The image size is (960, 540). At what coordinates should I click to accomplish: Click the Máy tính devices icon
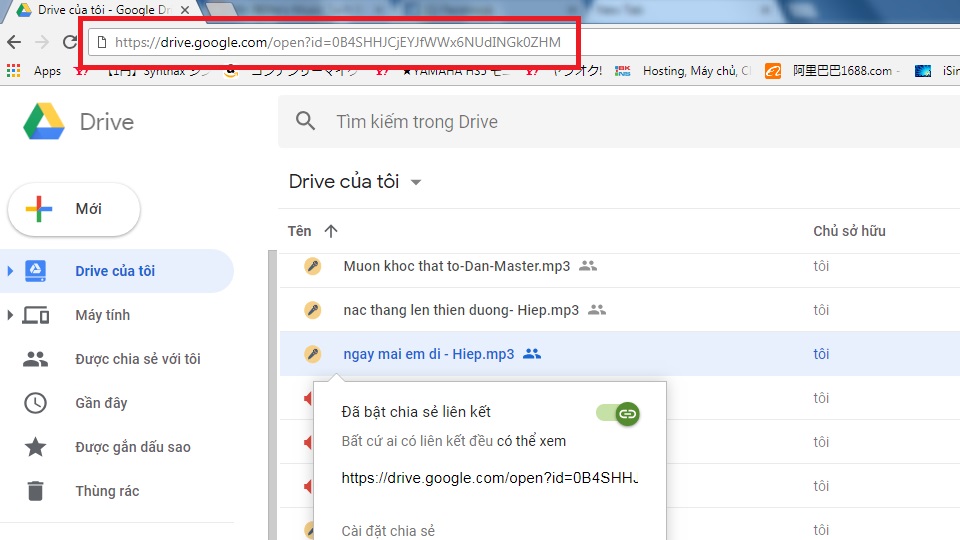coord(36,315)
